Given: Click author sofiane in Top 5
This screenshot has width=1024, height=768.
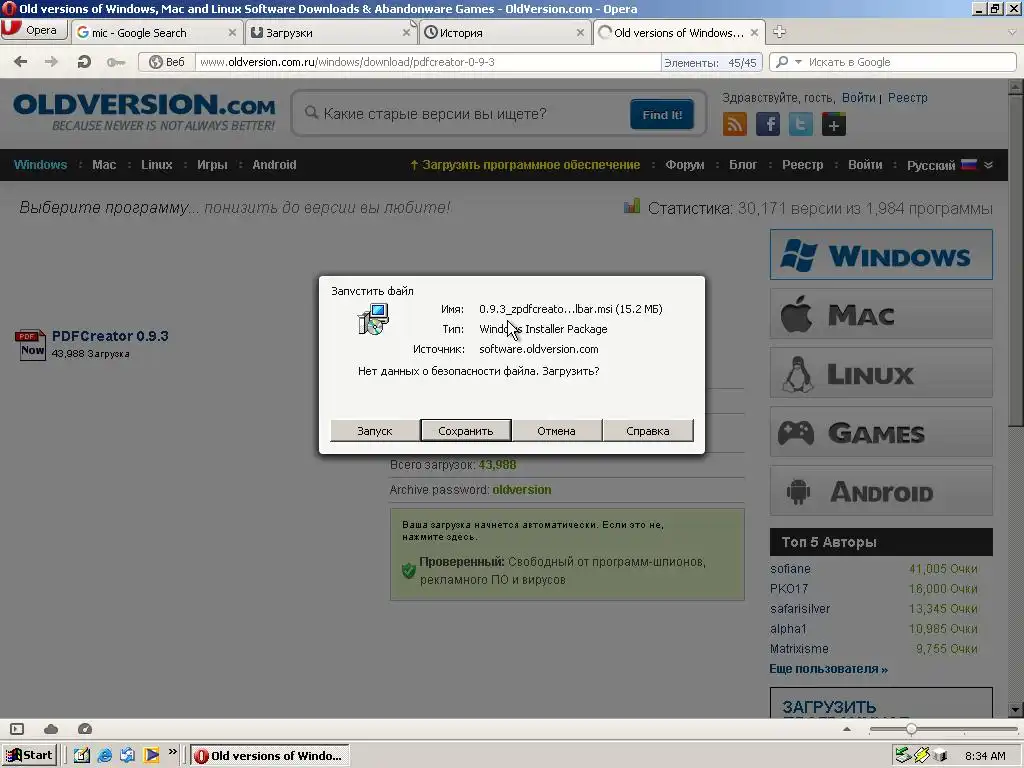Looking at the screenshot, I should click(x=790, y=569).
